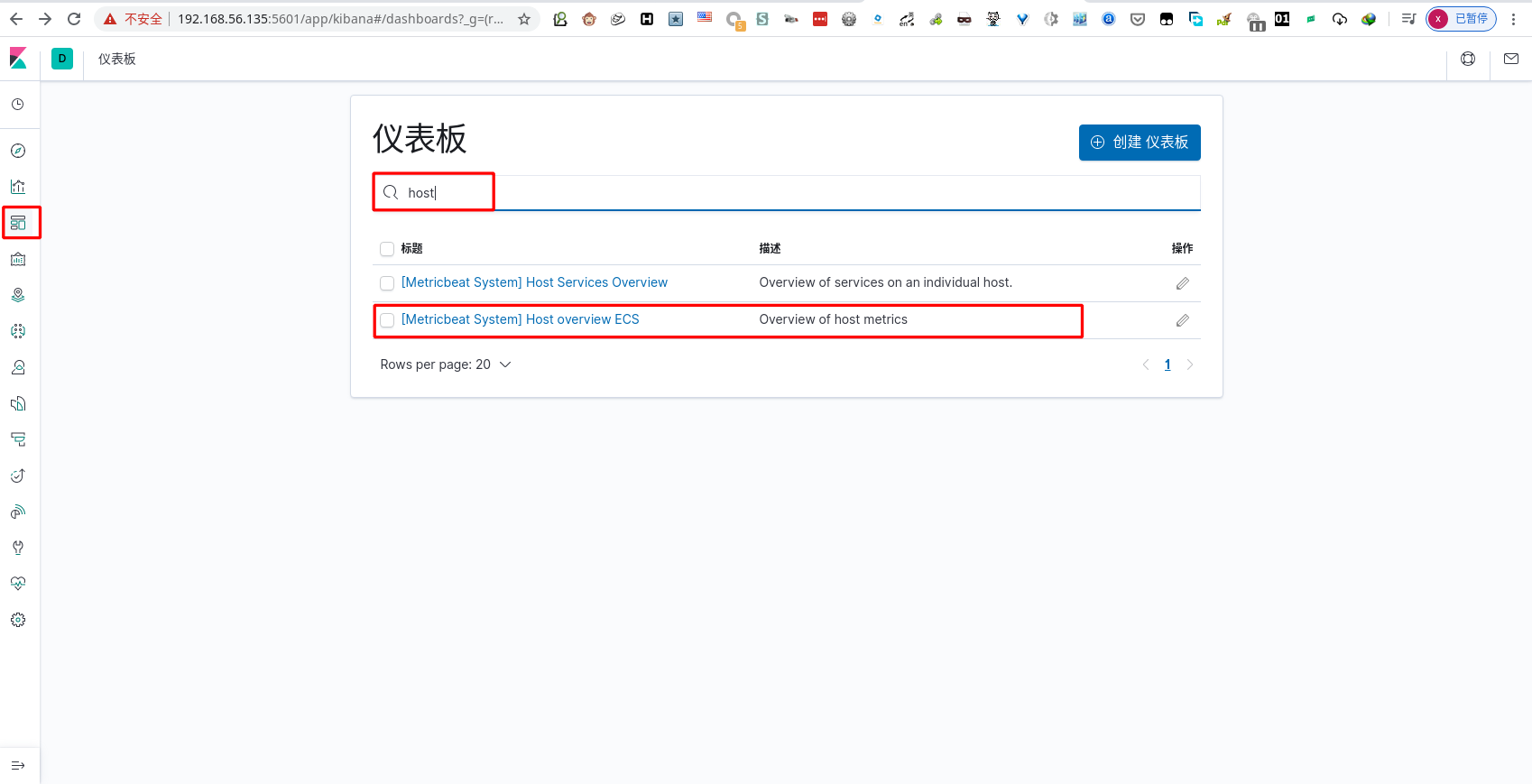This screenshot has height=784, width=1532.
Task: Go to page 1 of results
Action: (x=1167, y=364)
